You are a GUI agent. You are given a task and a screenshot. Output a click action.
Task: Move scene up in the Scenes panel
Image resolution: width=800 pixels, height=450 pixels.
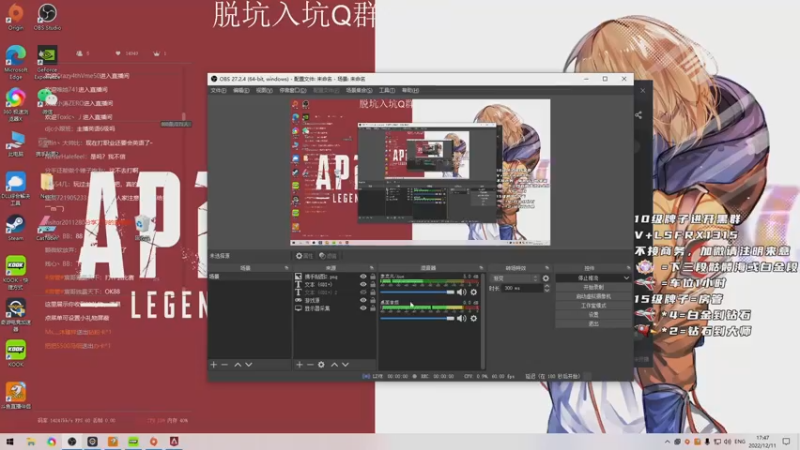pyautogui.click(x=238, y=365)
